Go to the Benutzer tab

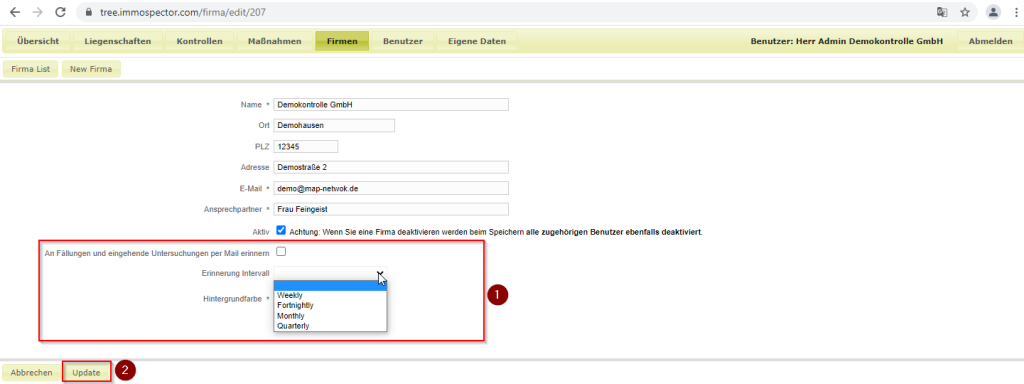(402, 41)
